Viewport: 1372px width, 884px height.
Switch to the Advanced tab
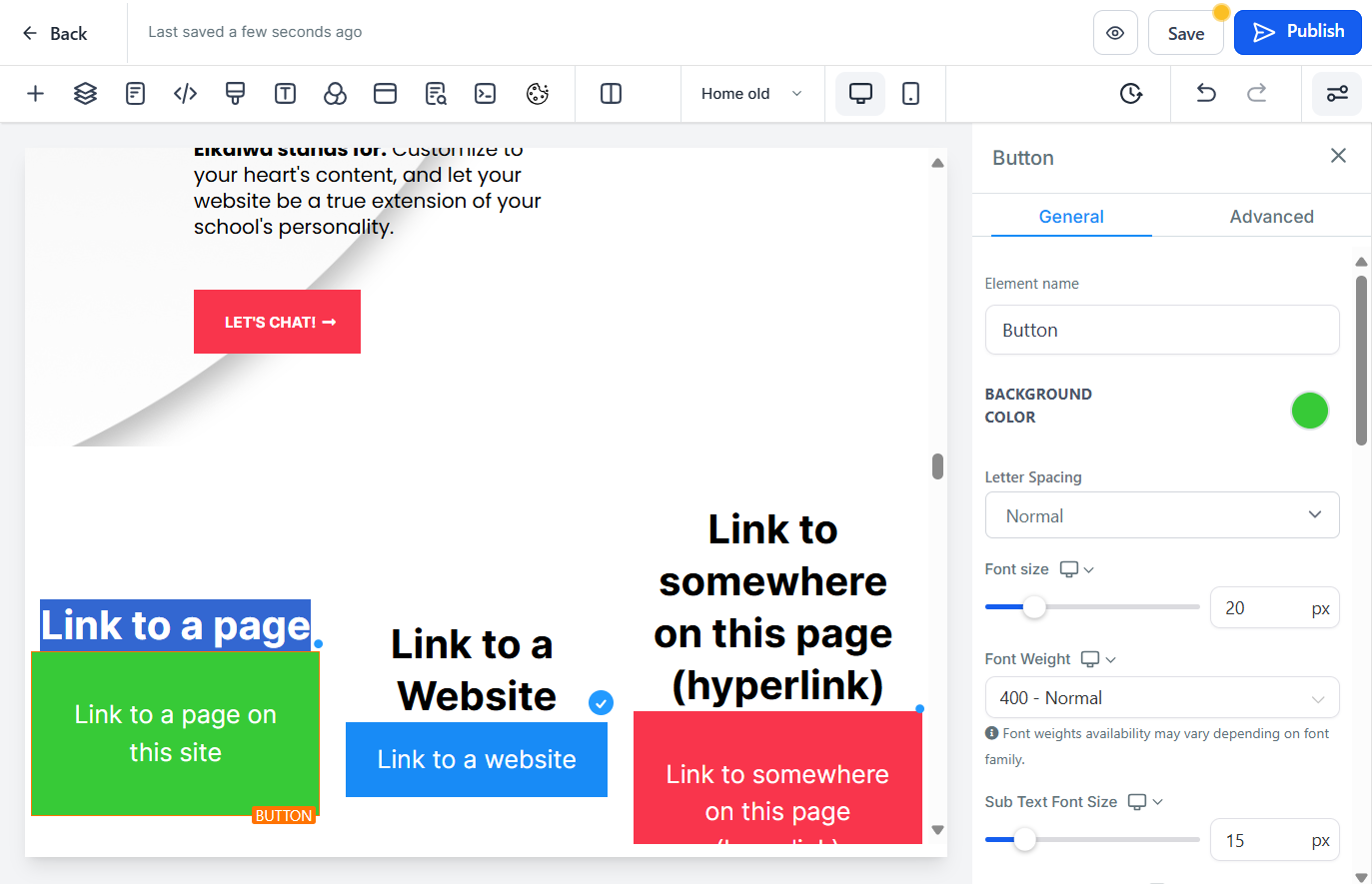pos(1271,217)
